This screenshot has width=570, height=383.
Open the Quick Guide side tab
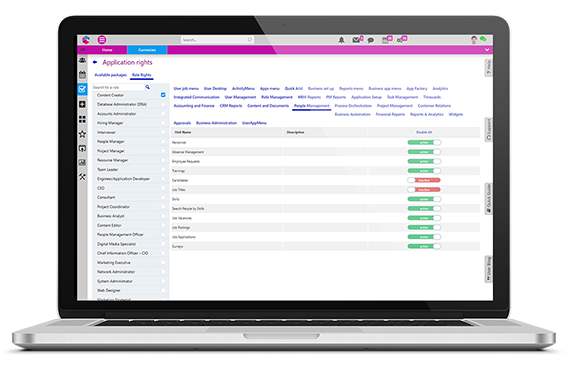click(x=489, y=199)
